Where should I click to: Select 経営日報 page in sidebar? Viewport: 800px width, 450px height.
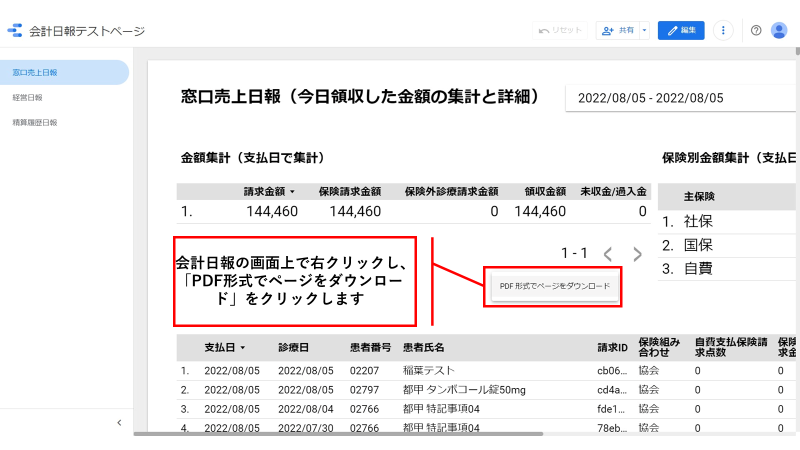coord(28,98)
